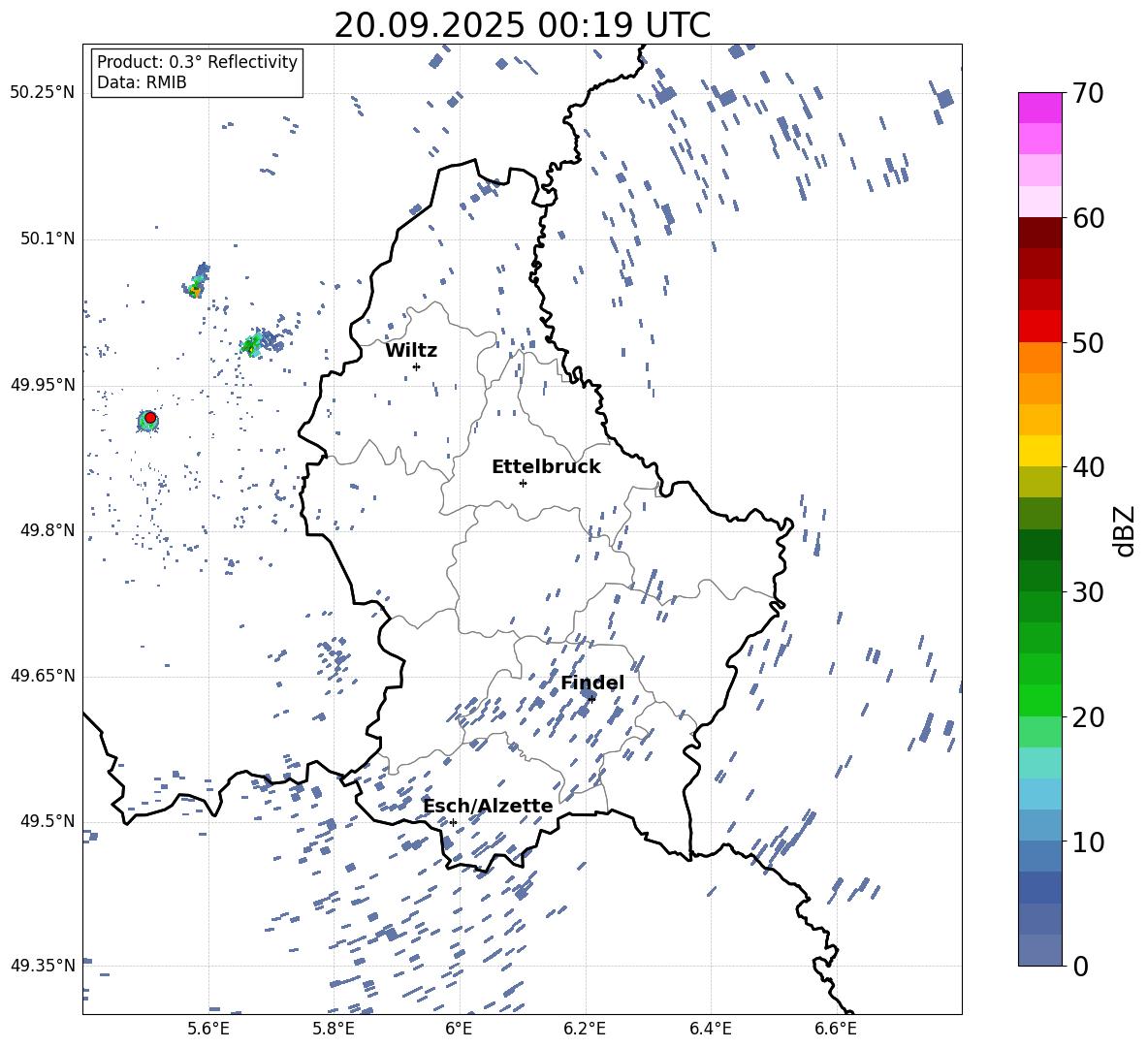Click the dBZ colorbar axis label
Viewport: 1148px width, 1048px height.
coord(1126,530)
